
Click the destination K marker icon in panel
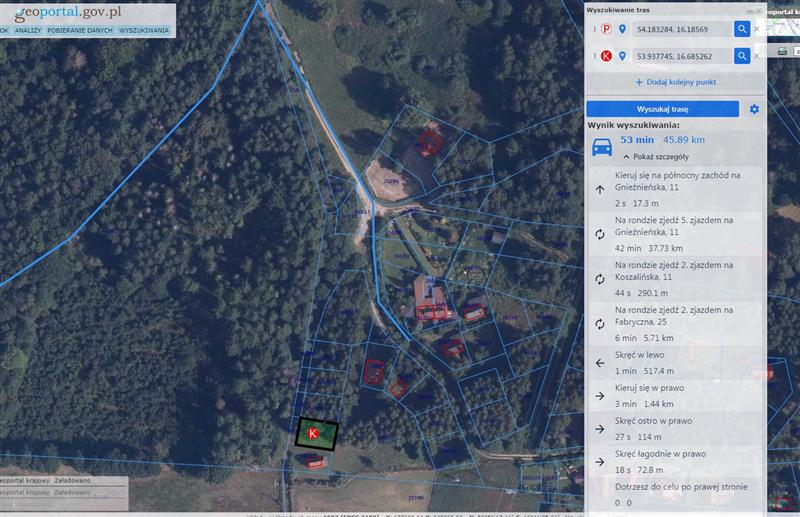coord(606,57)
